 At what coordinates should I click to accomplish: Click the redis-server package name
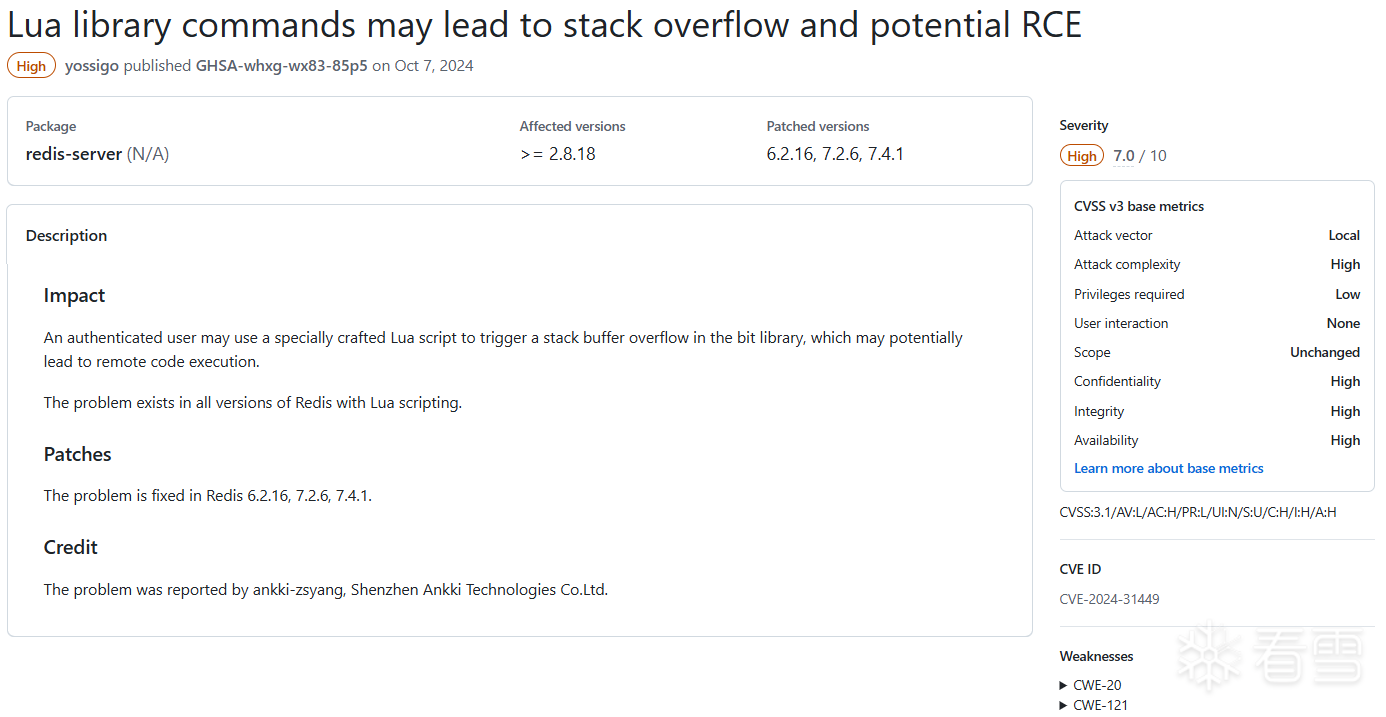[74, 154]
